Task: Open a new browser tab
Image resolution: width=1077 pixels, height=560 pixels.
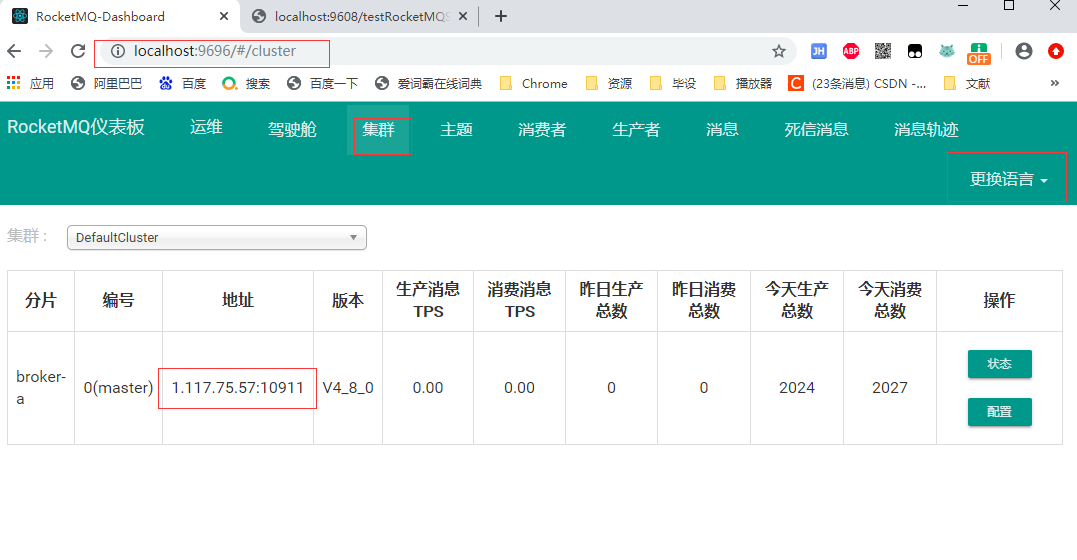Action: (501, 16)
